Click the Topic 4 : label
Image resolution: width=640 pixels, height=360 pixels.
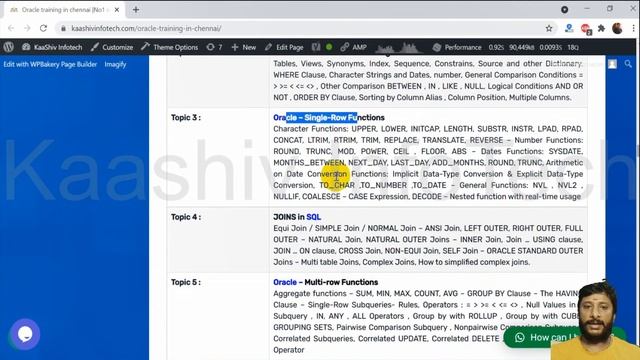point(186,217)
